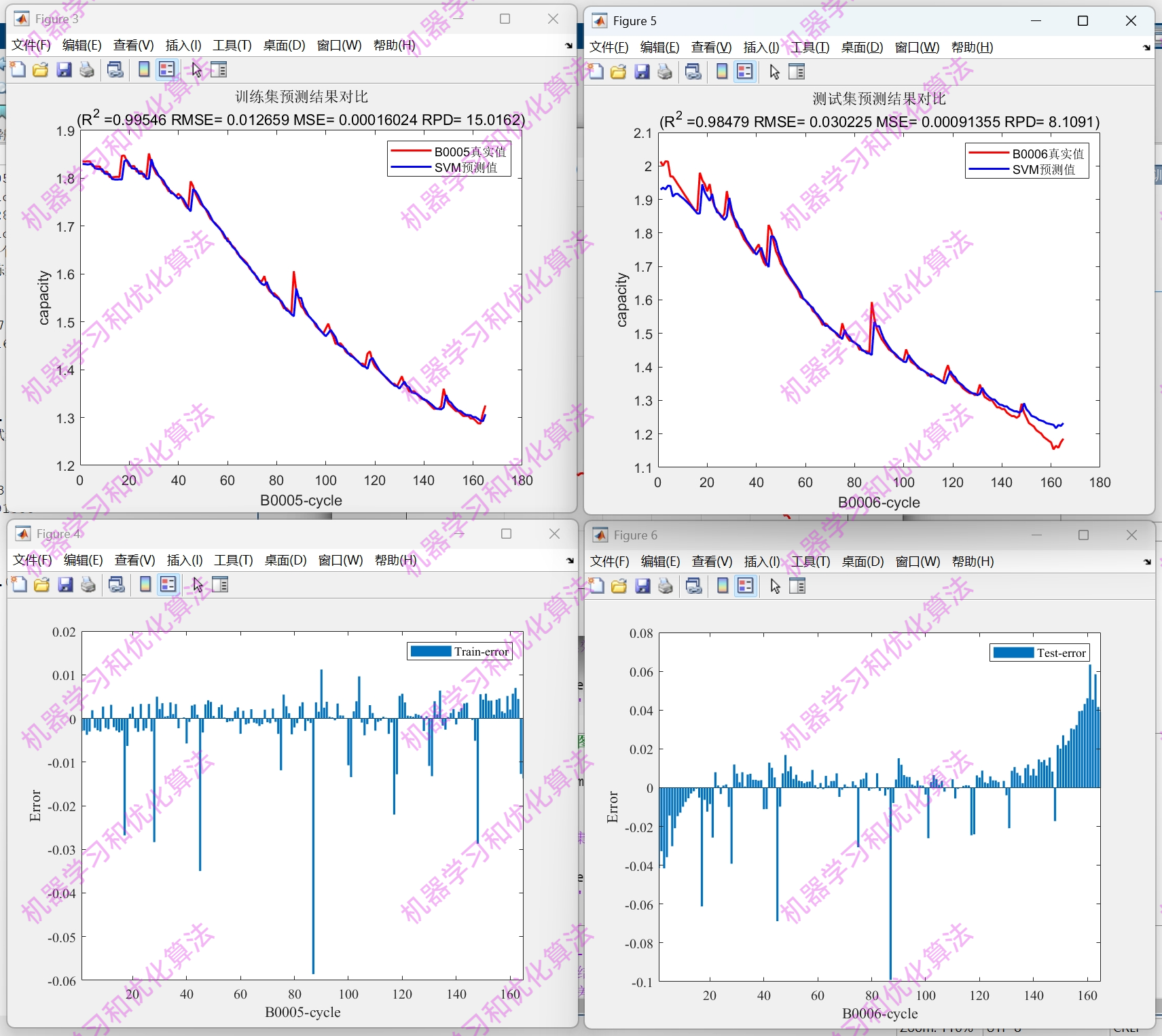This screenshot has width=1162, height=1036.
Task: Click New Figure icon in Figure 5 toolbar
Action: 596,71
